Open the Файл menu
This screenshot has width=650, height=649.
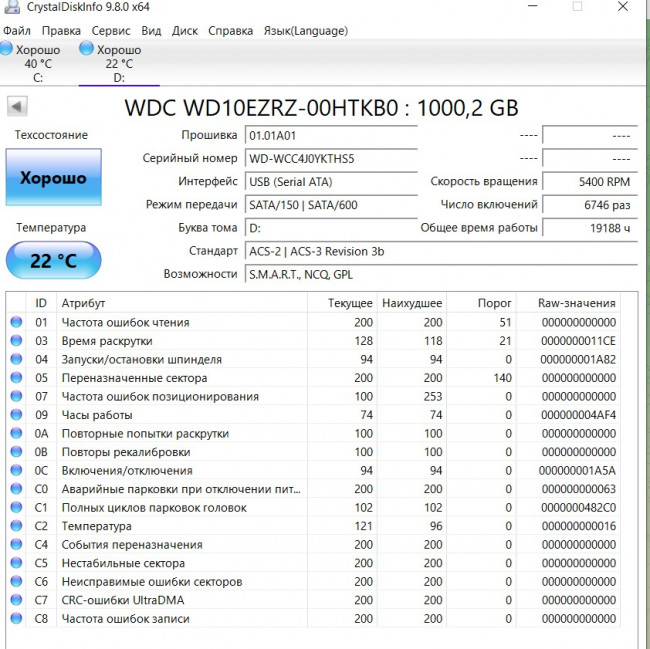pos(17,31)
